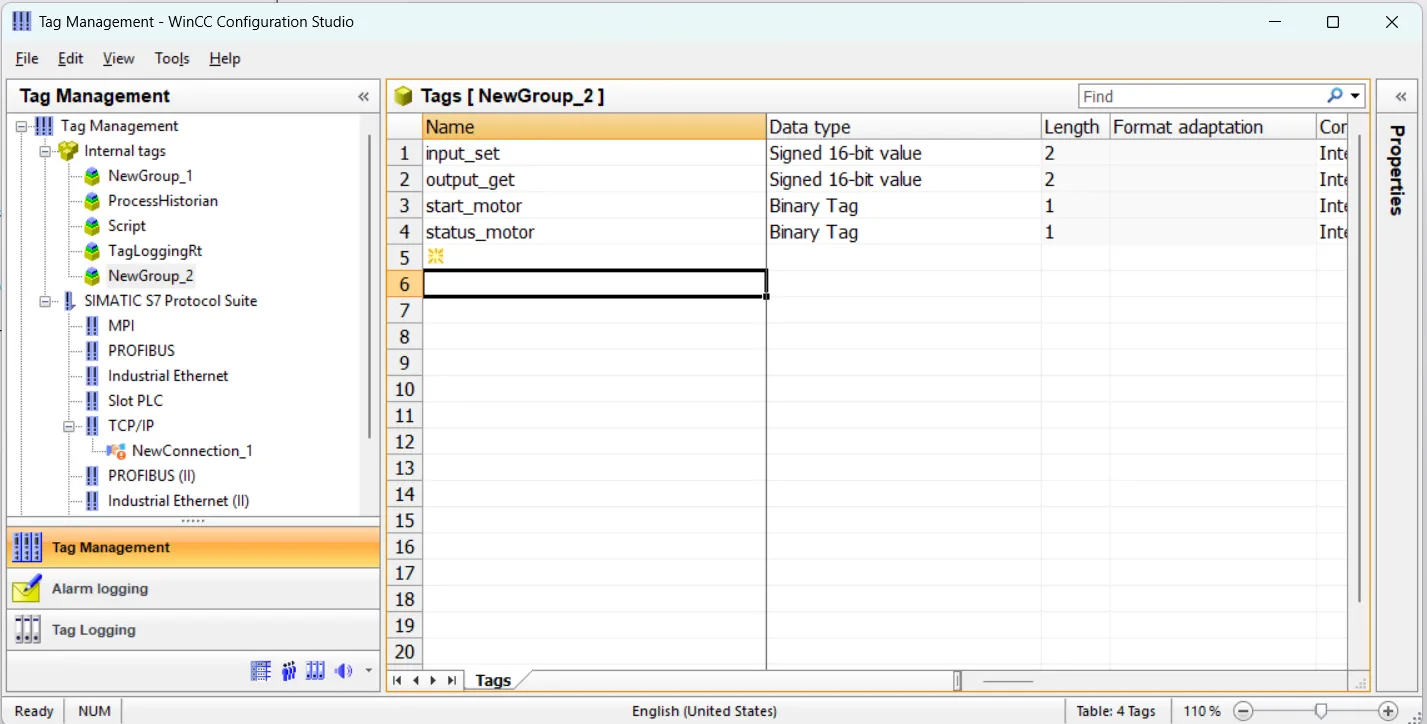The image size is (1427, 724).
Task: Click the Tag Management root icon
Action: click(44, 126)
